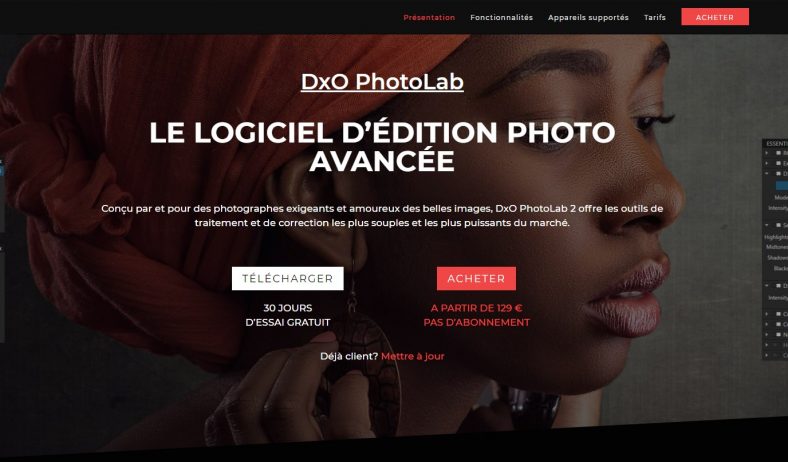
Task: Collapse the section containing Highlights and Midtones
Action: point(767,225)
